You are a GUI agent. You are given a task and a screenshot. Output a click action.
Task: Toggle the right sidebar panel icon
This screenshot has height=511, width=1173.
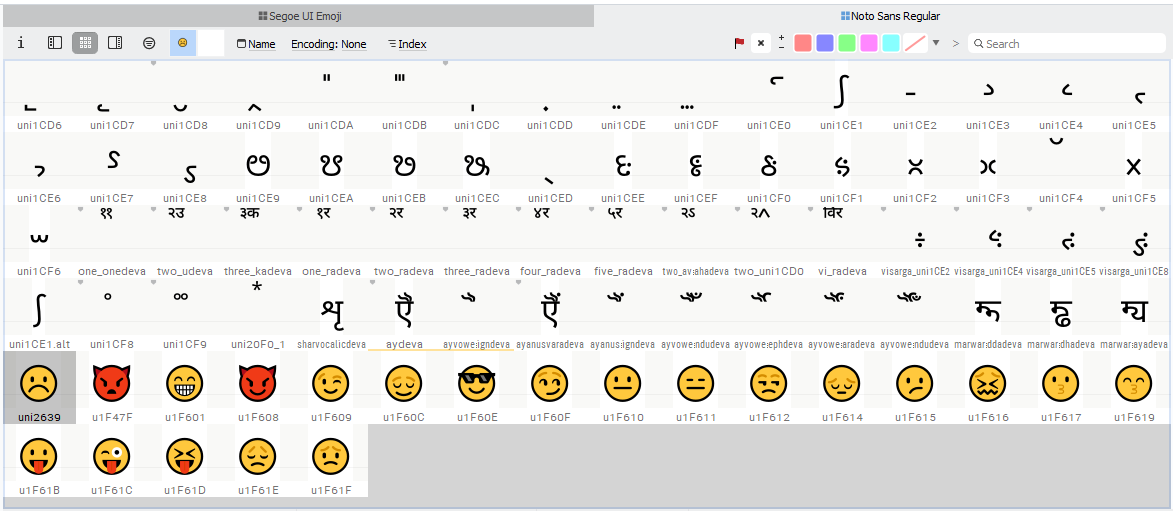click(114, 43)
